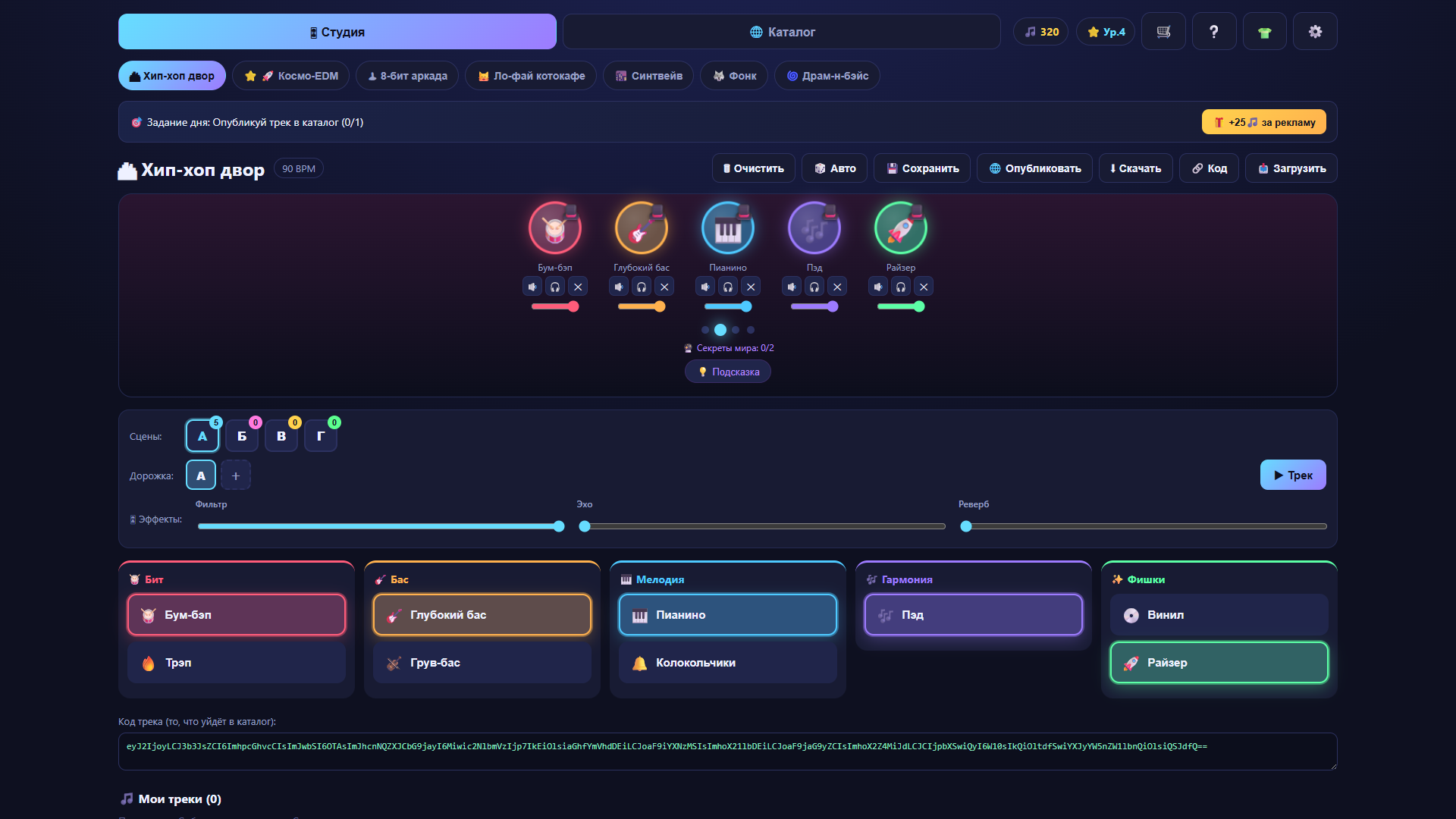Pick the Колокольчики melody sound
1456x819 pixels.
pos(728,663)
